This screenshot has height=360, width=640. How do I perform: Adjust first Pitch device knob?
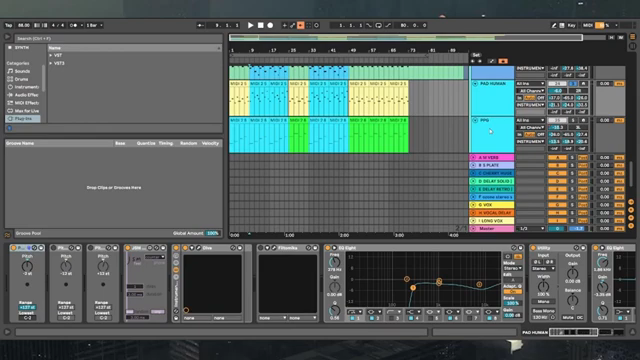tap(27, 266)
